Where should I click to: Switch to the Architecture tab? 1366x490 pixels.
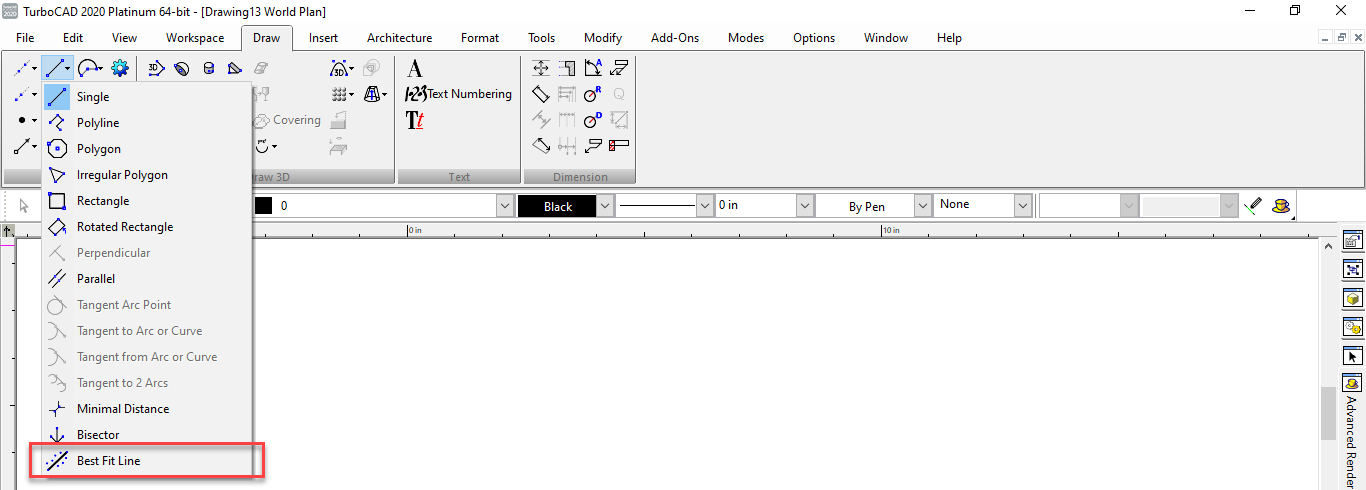(399, 38)
